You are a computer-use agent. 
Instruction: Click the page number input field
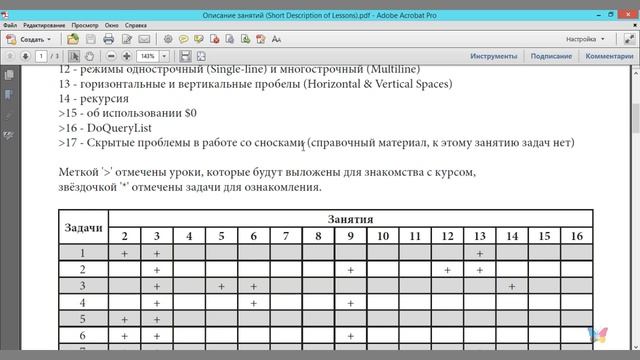click(x=41, y=56)
